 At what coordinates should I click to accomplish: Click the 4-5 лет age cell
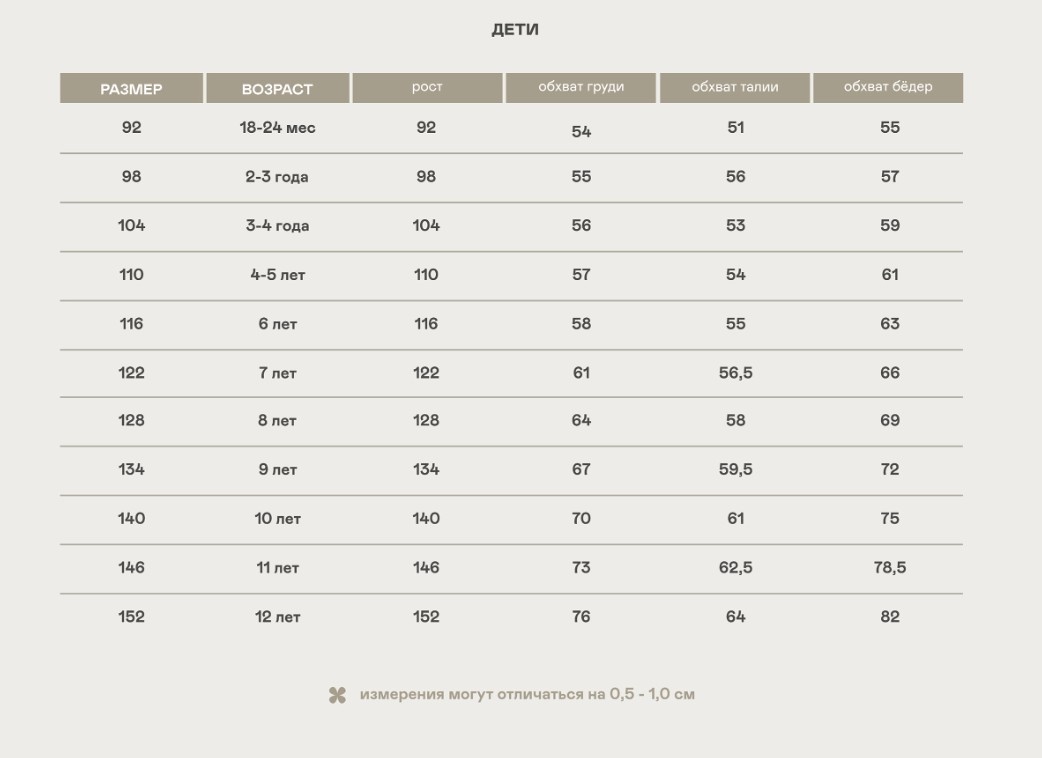pyautogui.click(x=277, y=274)
